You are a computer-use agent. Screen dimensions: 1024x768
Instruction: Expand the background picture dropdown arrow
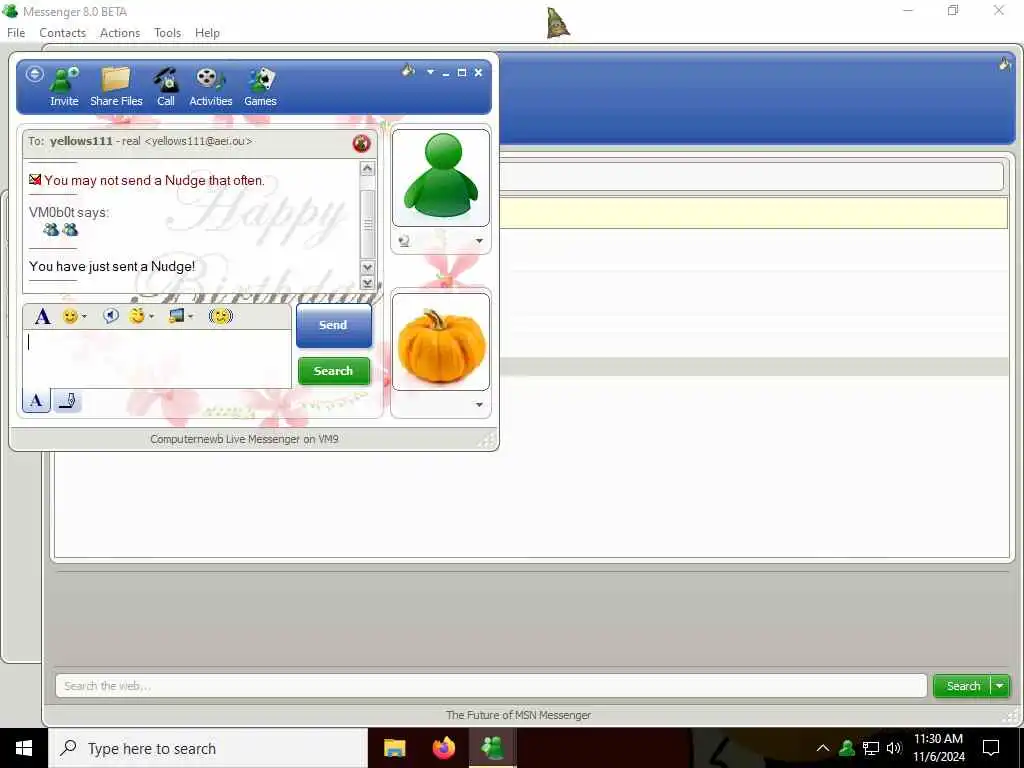pos(190,317)
